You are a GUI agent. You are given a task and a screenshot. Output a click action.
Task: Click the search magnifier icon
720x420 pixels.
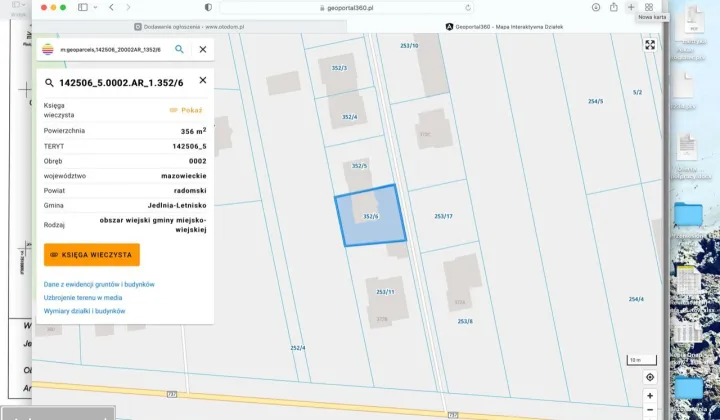coord(180,48)
